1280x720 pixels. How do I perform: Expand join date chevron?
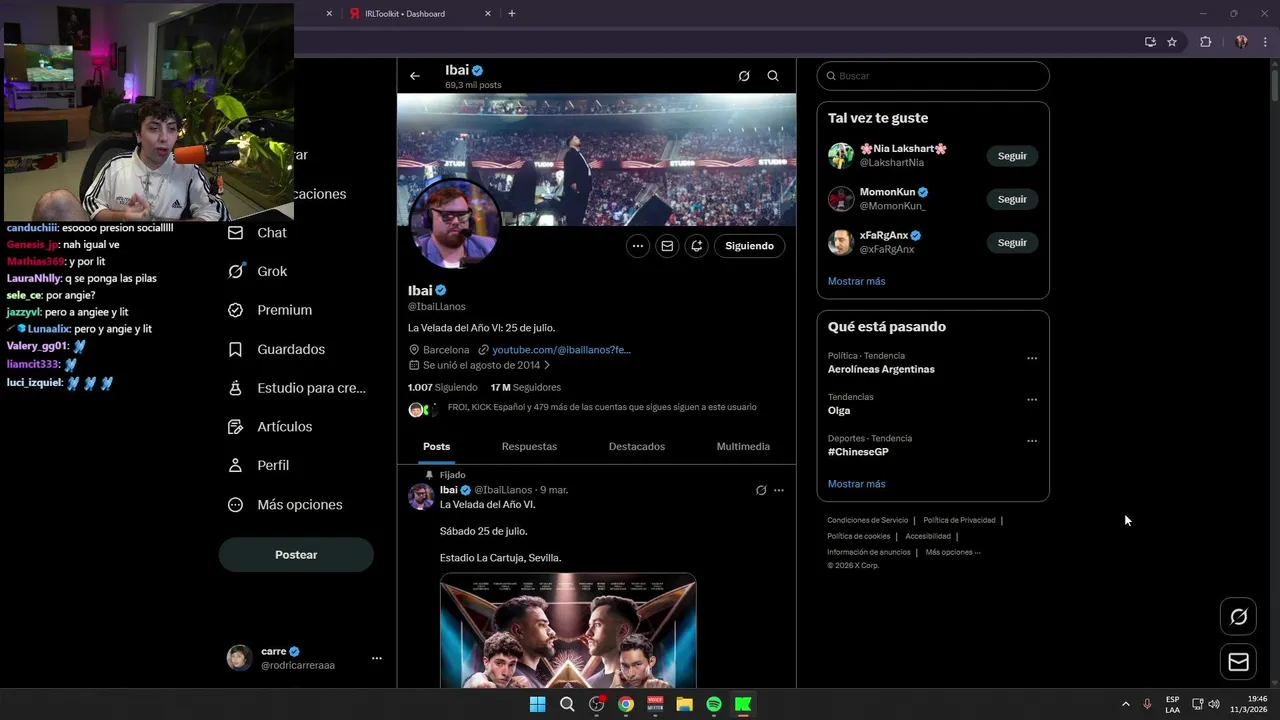click(x=547, y=366)
